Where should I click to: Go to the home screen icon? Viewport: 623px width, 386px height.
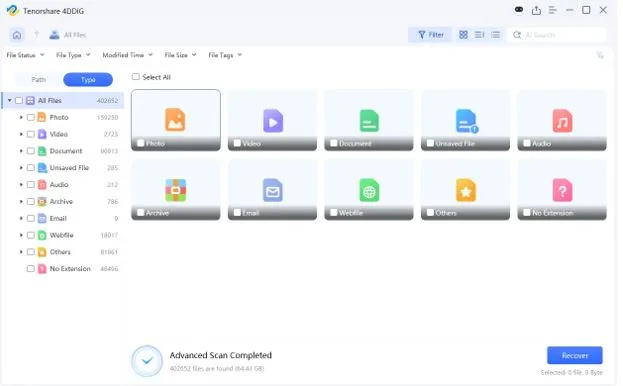(17, 35)
